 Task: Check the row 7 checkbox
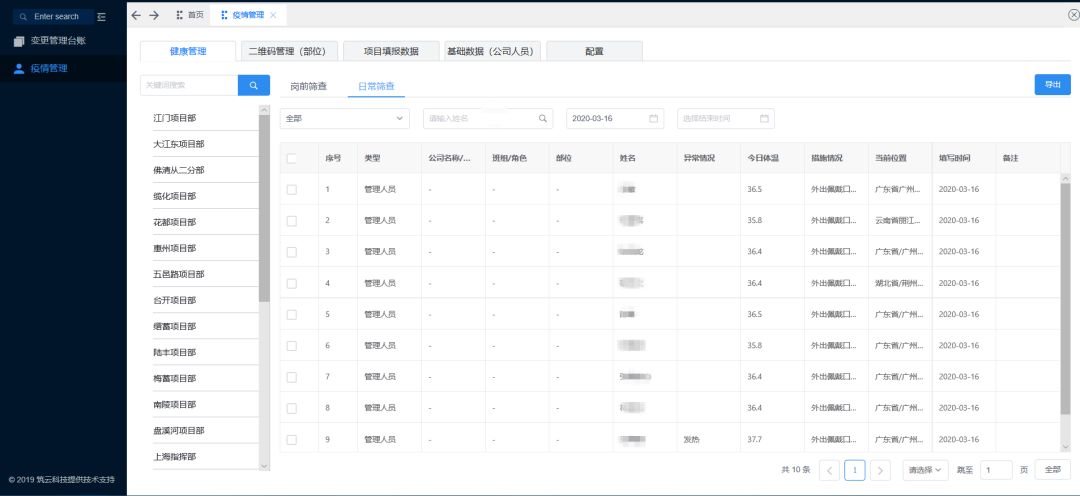[291, 377]
